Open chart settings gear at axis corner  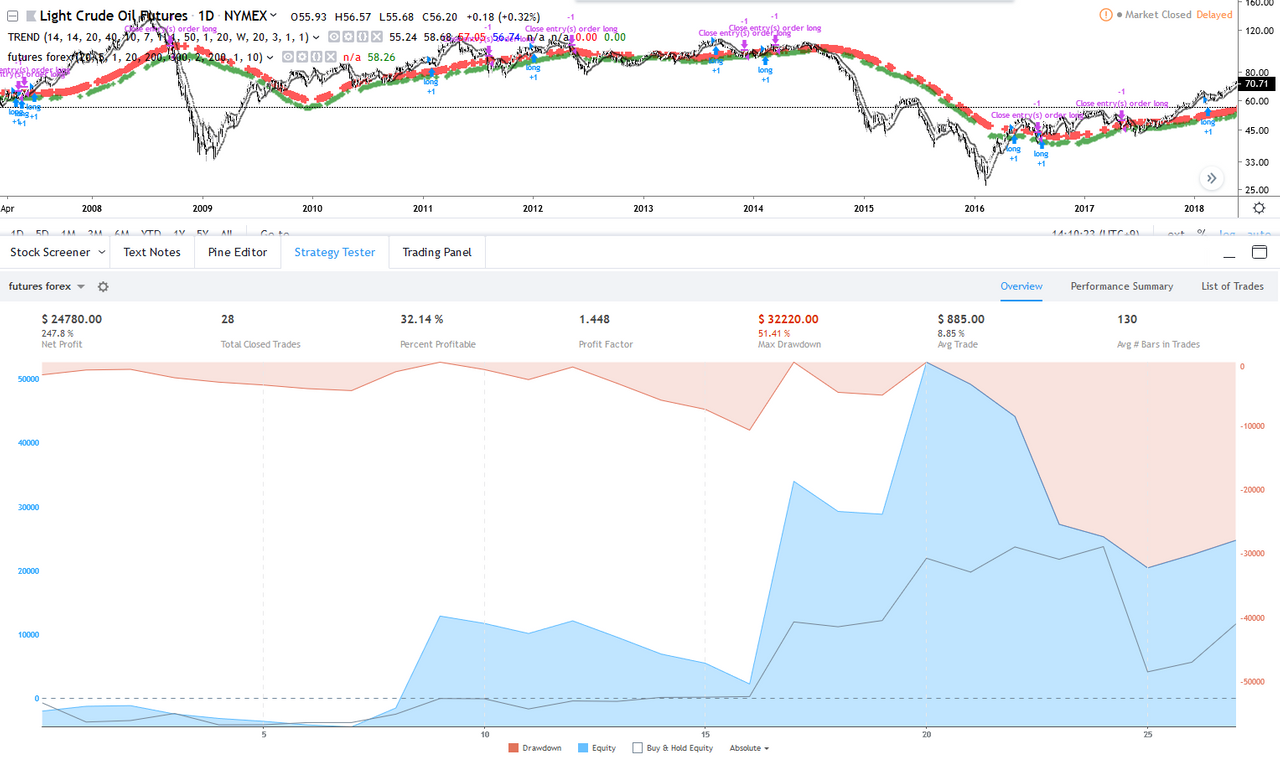pos(1259,207)
